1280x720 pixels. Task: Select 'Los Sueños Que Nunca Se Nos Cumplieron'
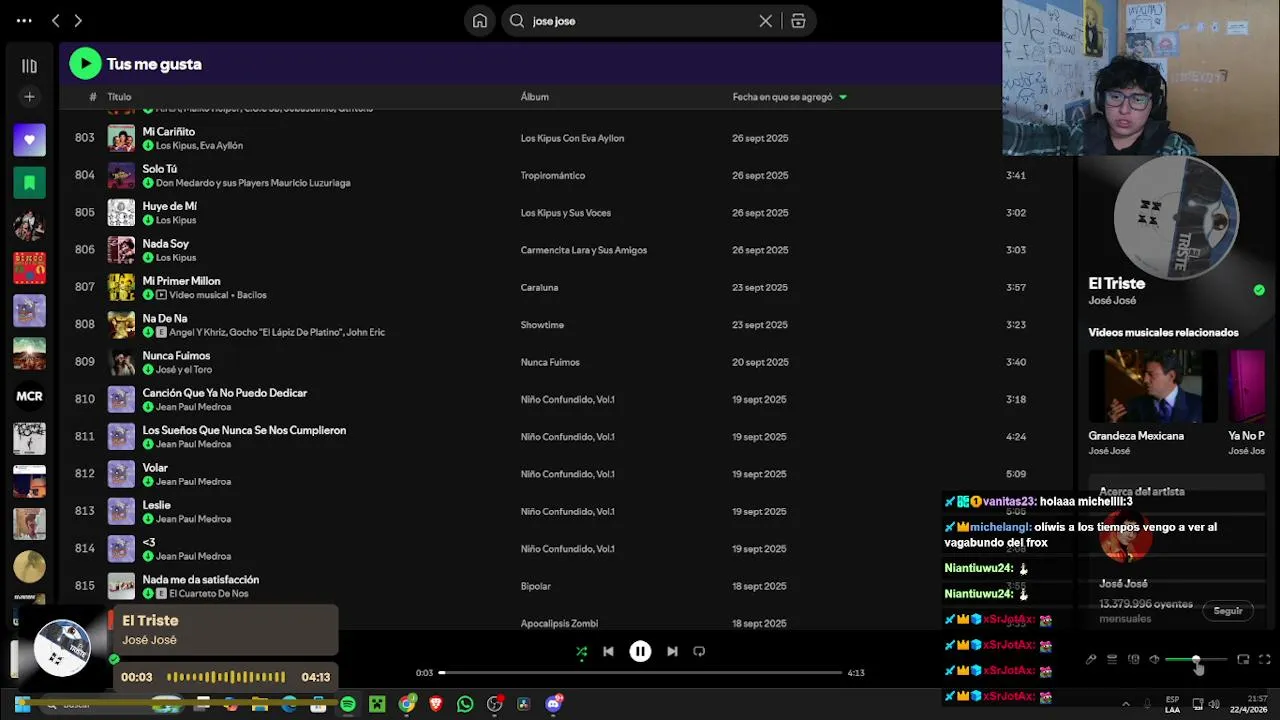244,430
